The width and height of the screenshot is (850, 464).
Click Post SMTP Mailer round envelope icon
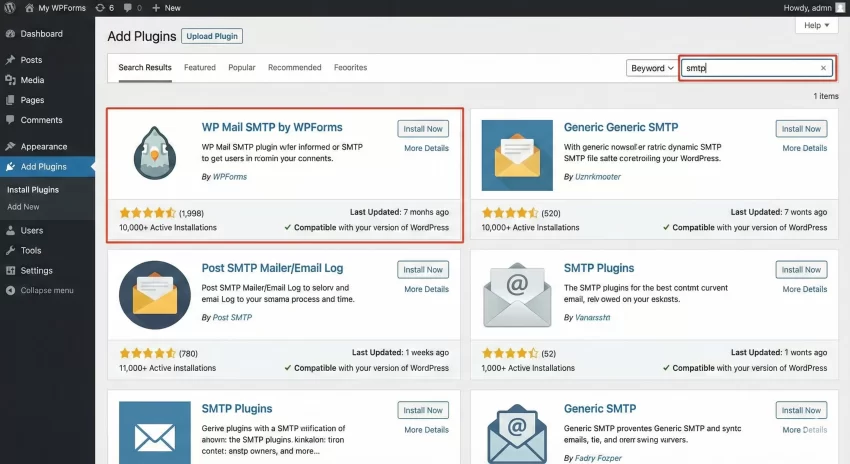[x=154, y=295]
